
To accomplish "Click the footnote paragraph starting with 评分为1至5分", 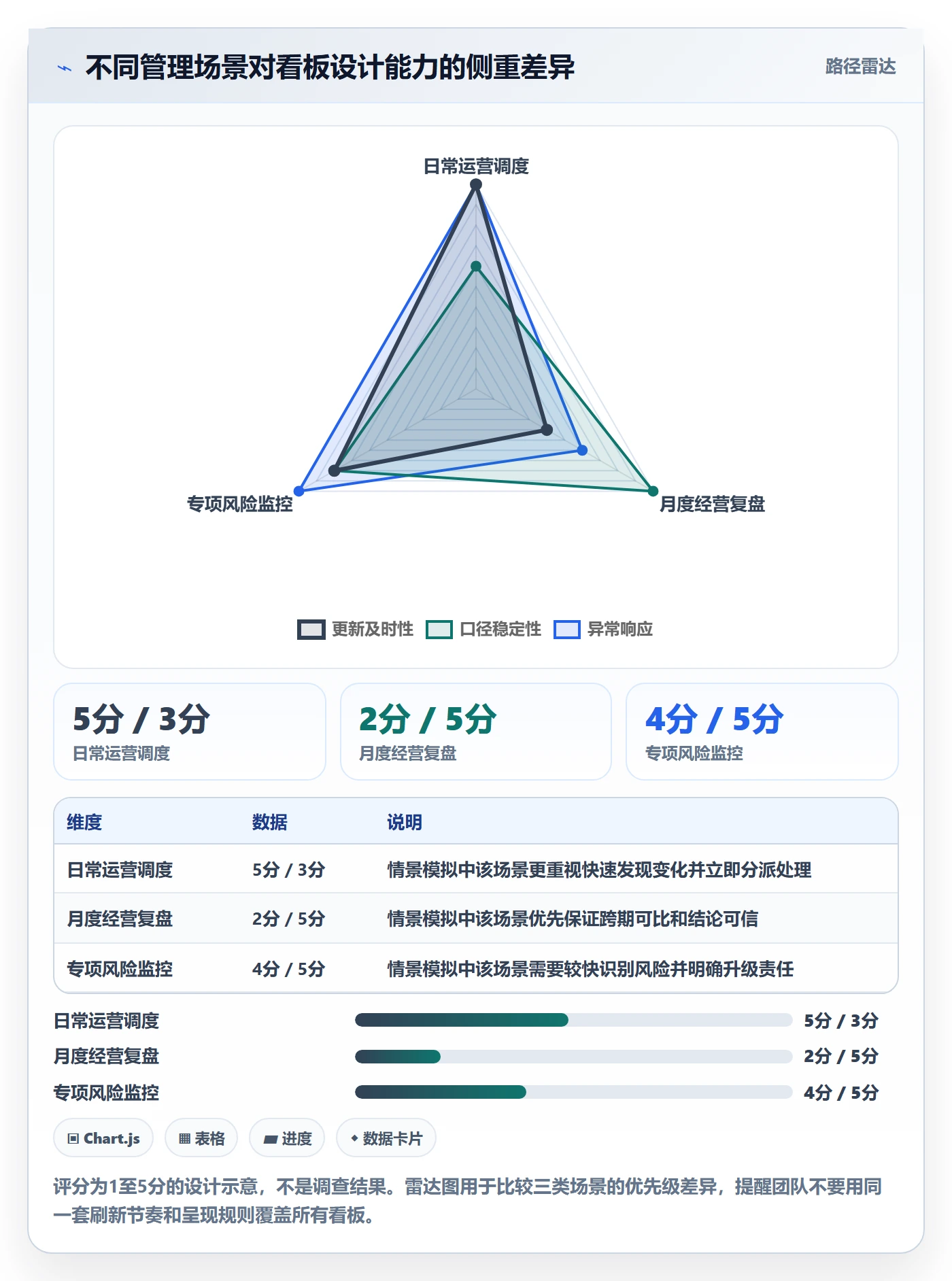I will (468, 1201).
